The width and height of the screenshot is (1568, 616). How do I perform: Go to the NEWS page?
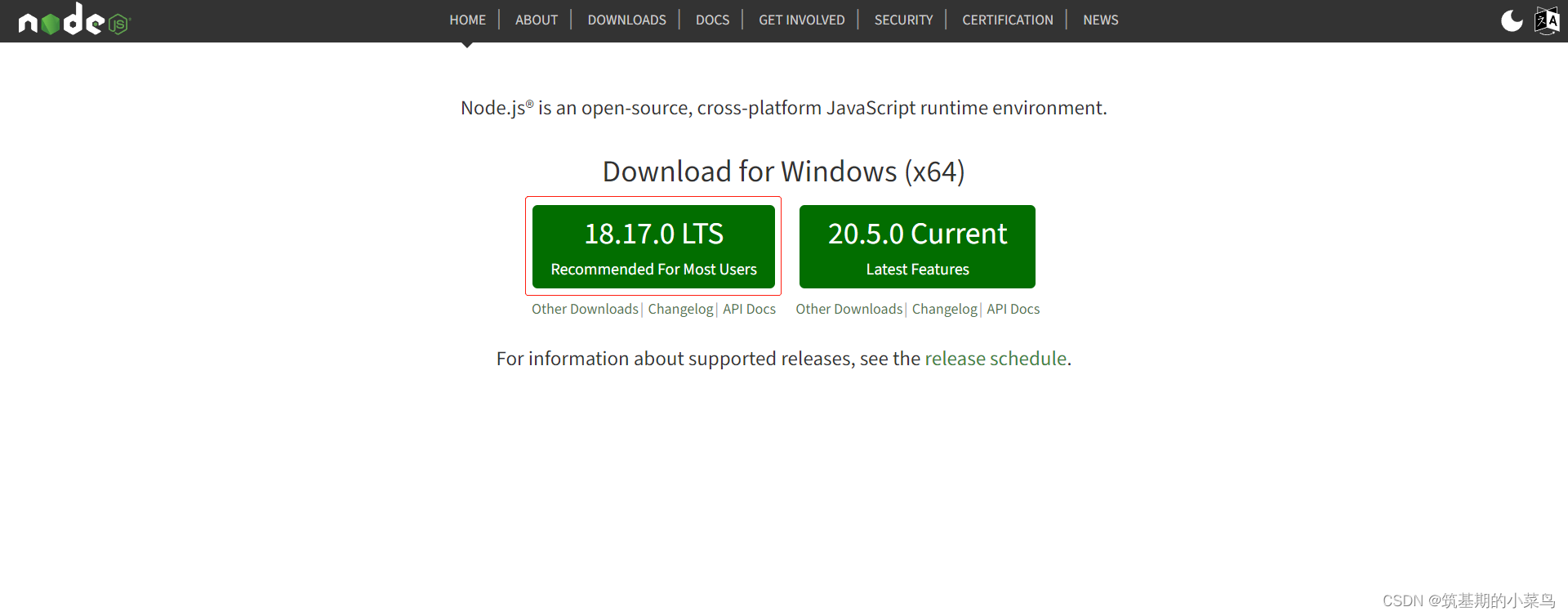coord(1100,20)
